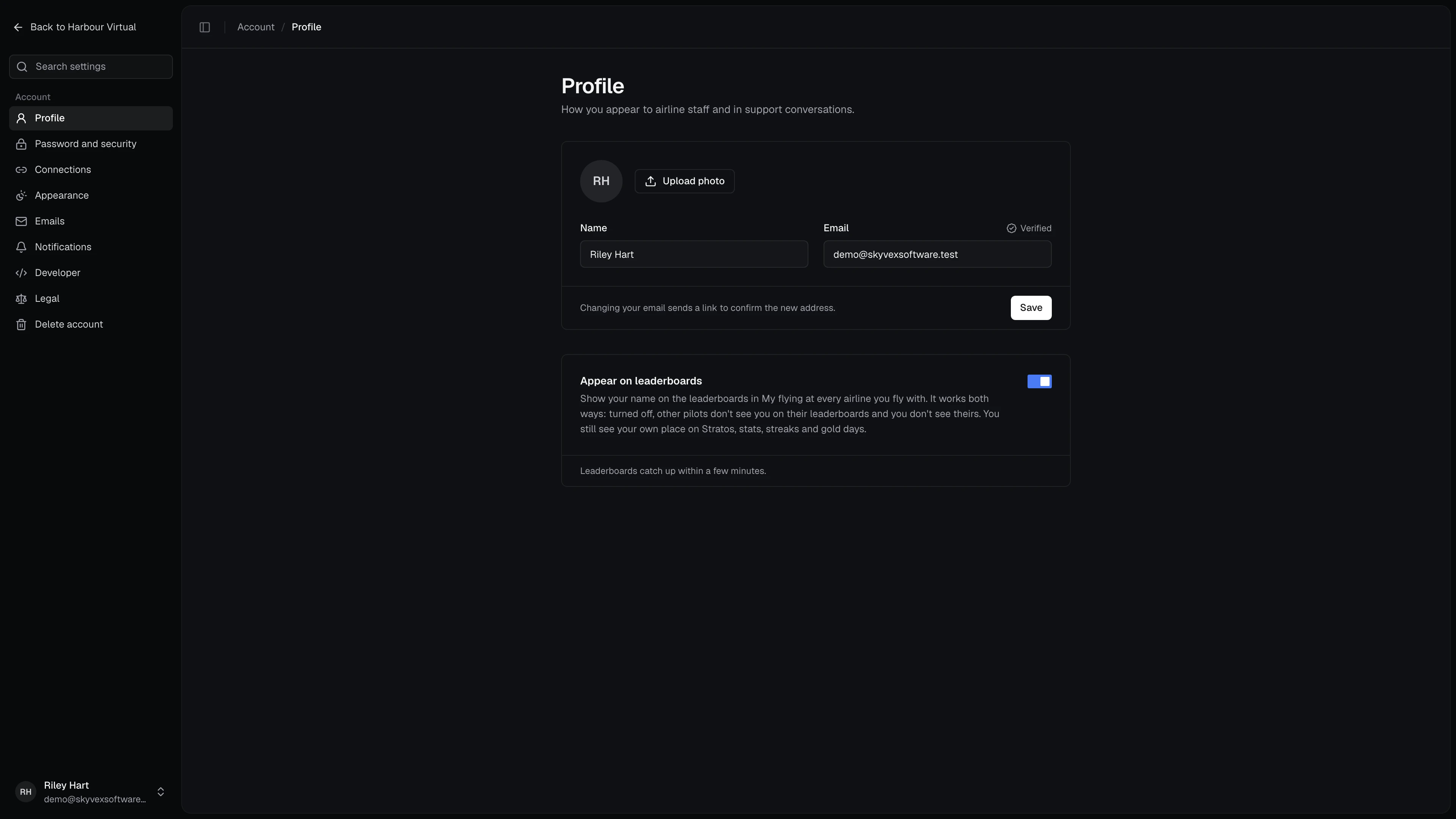Image resolution: width=1456 pixels, height=819 pixels.
Task: Click the Profile person icon in the sidebar
Action: (x=22, y=118)
